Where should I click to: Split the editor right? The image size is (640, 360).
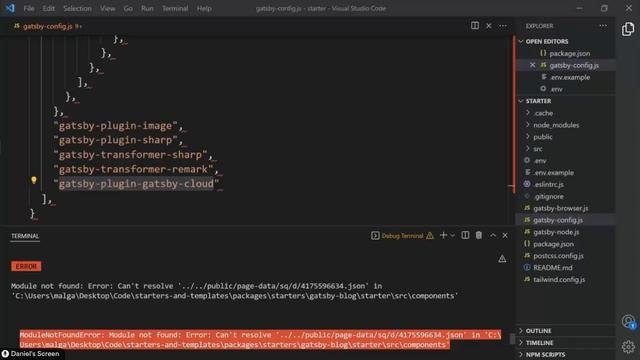coord(475,26)
